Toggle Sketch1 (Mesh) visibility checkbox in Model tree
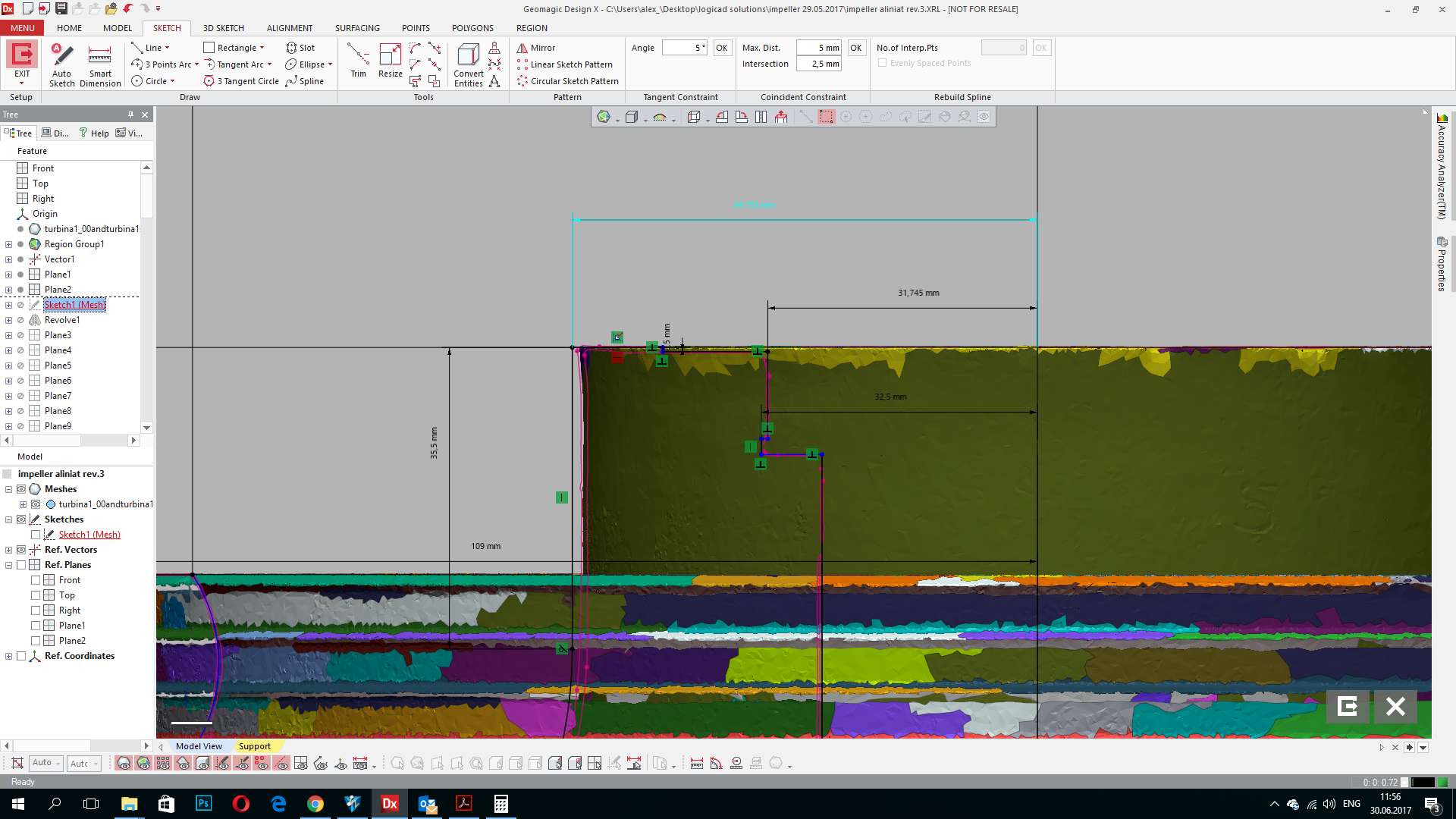Image resolution: width=1456 pixels, height=819 pixels. pos(36,535)
